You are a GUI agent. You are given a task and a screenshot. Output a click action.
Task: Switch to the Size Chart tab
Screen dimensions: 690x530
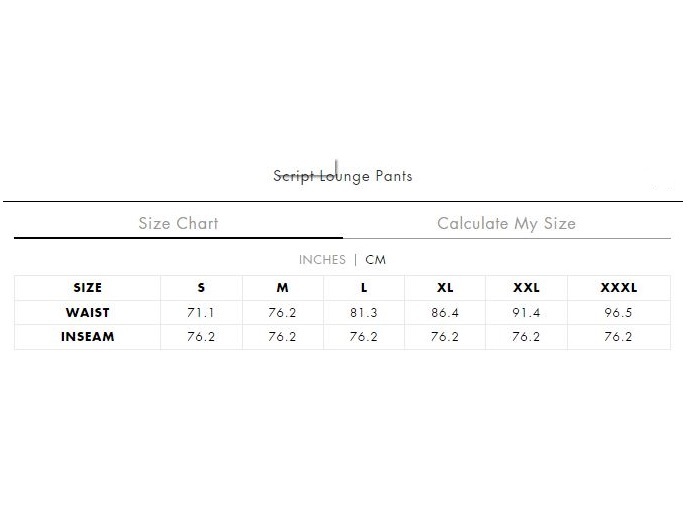178,223
